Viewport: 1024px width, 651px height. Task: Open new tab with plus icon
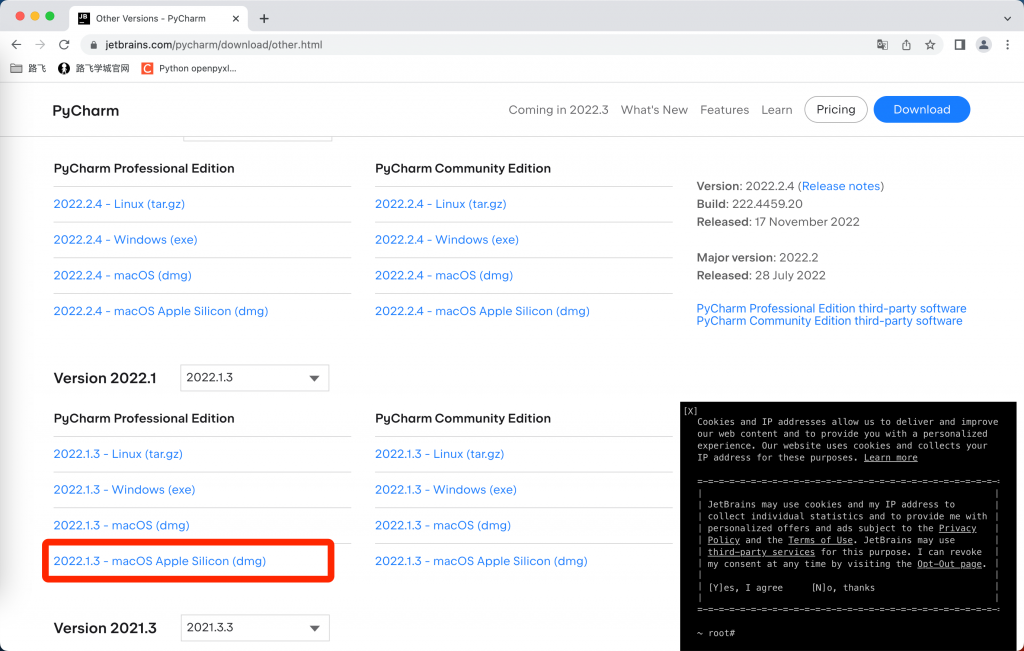264,18
